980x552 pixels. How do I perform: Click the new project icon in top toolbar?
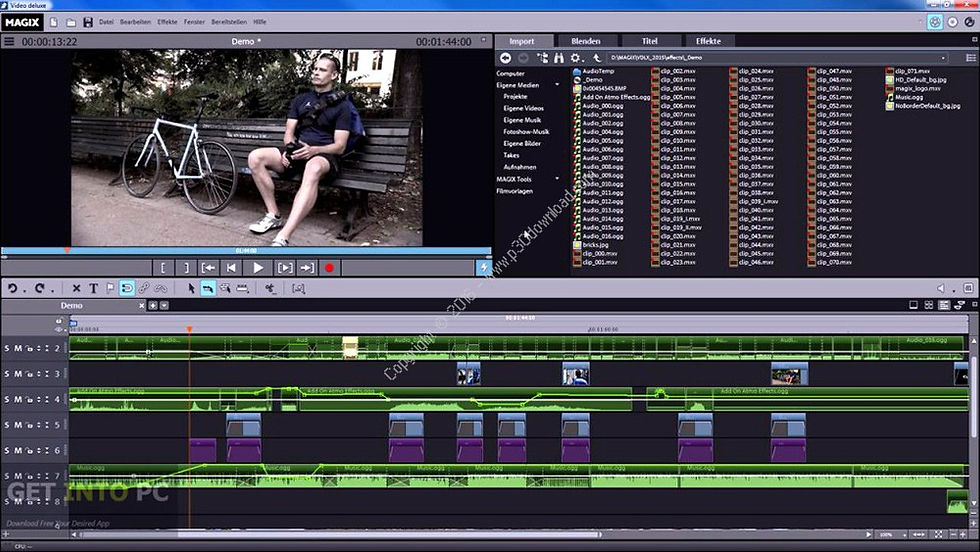54,23
